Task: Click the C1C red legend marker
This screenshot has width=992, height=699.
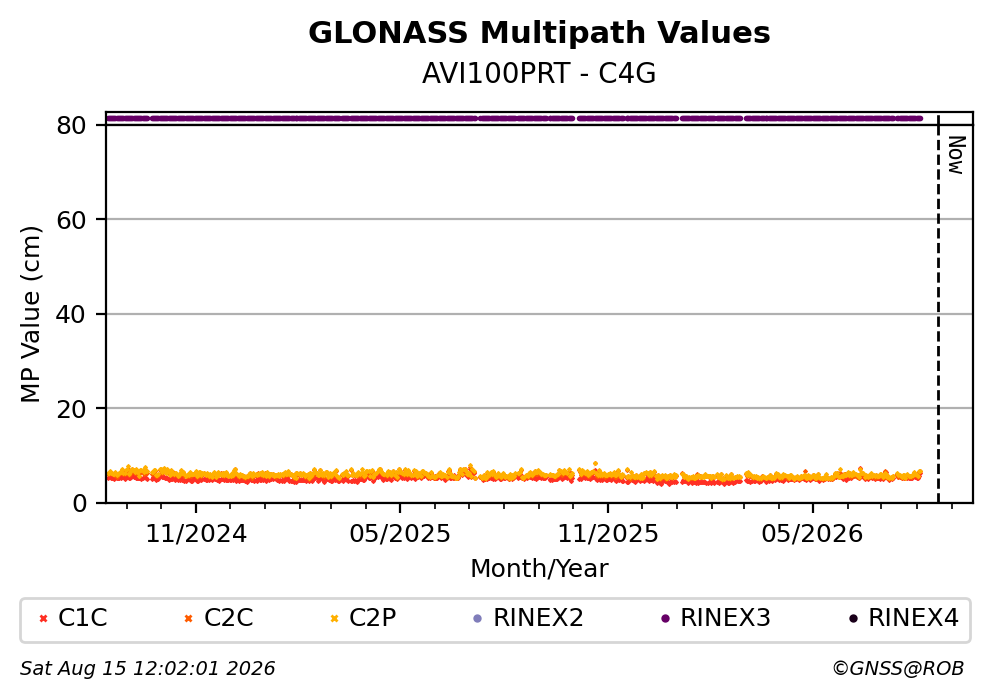Action: tap(43, 619)
